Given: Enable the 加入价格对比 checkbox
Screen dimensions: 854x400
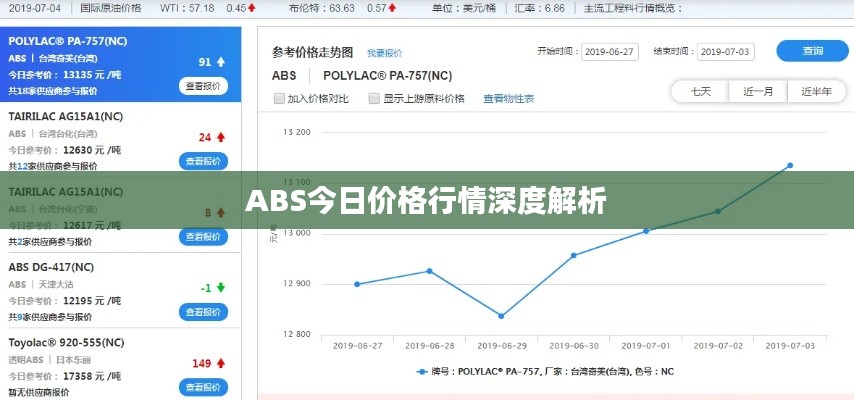Looking at the screenshot, I should (279, 99).
